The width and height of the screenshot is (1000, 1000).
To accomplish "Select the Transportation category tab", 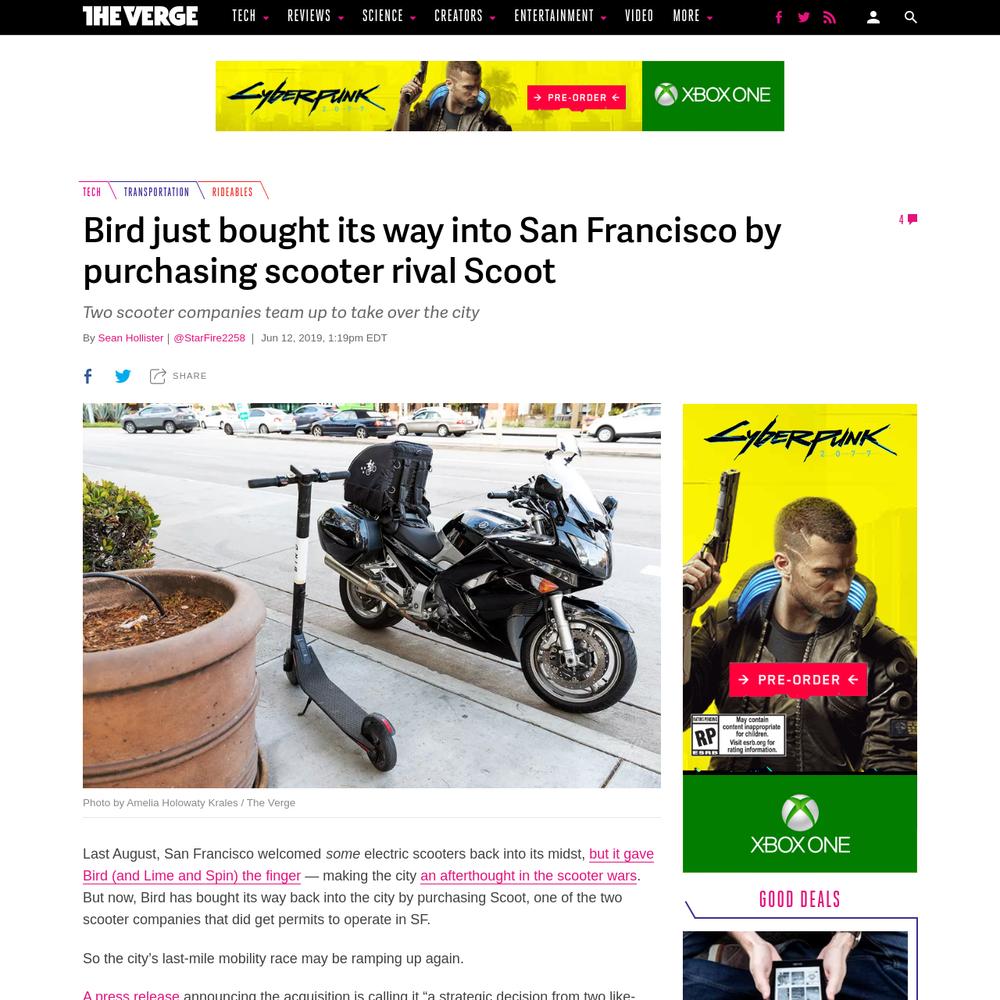I will (156, 191).
